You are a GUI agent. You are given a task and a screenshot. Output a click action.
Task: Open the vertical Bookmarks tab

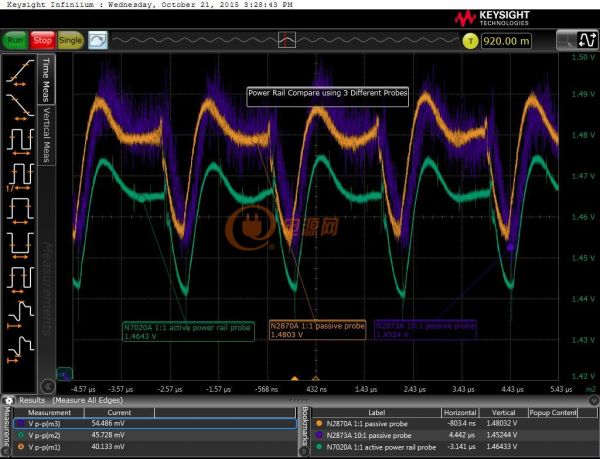pos(305,426)
